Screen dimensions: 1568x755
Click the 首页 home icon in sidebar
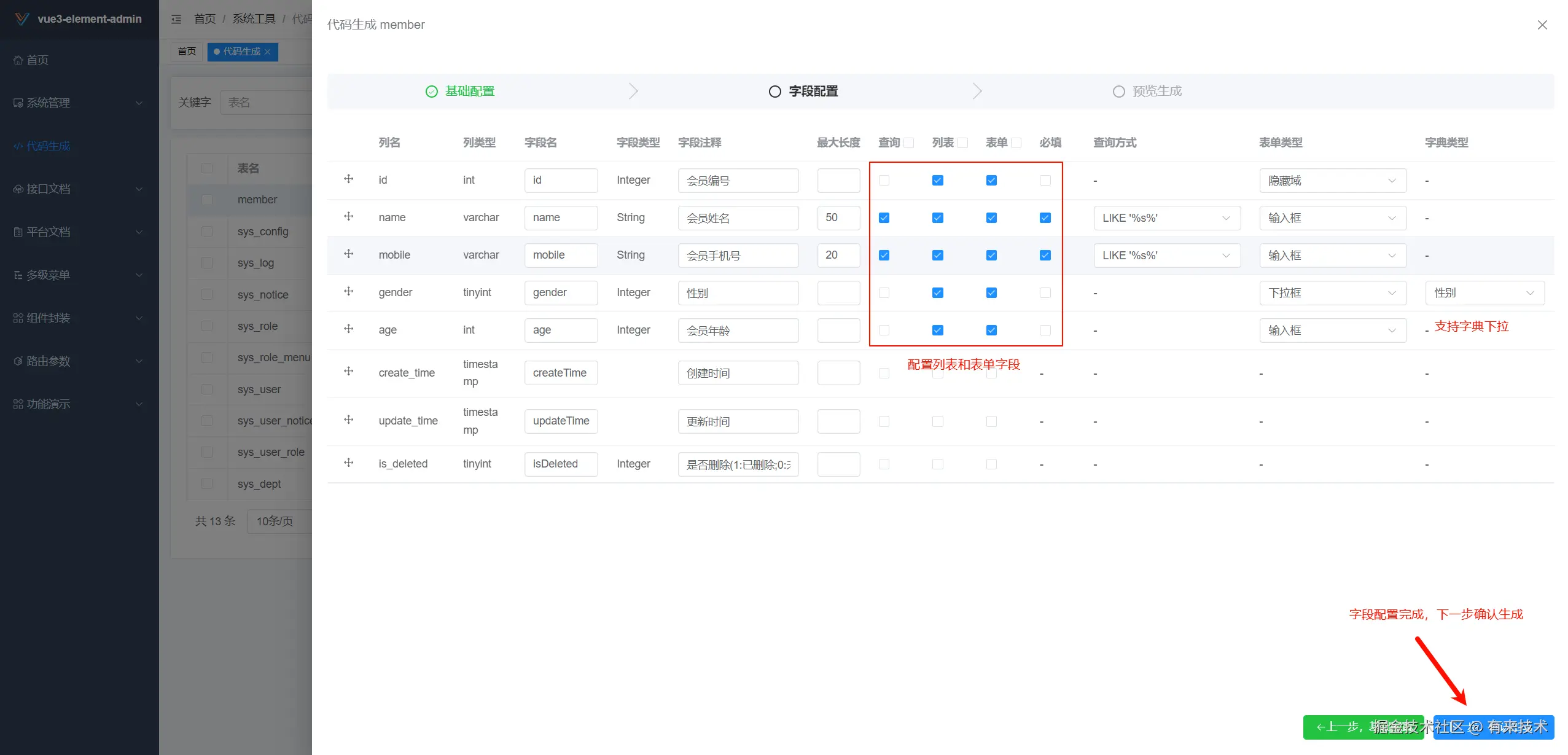(18, 60)
